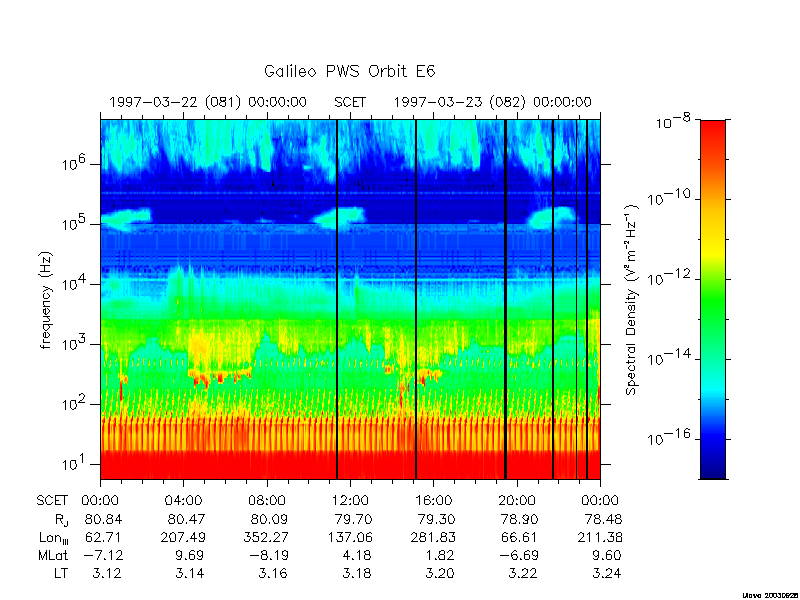Select the LT row label
The height and width of the screenshot is (600, 800).
coord(61,573)
